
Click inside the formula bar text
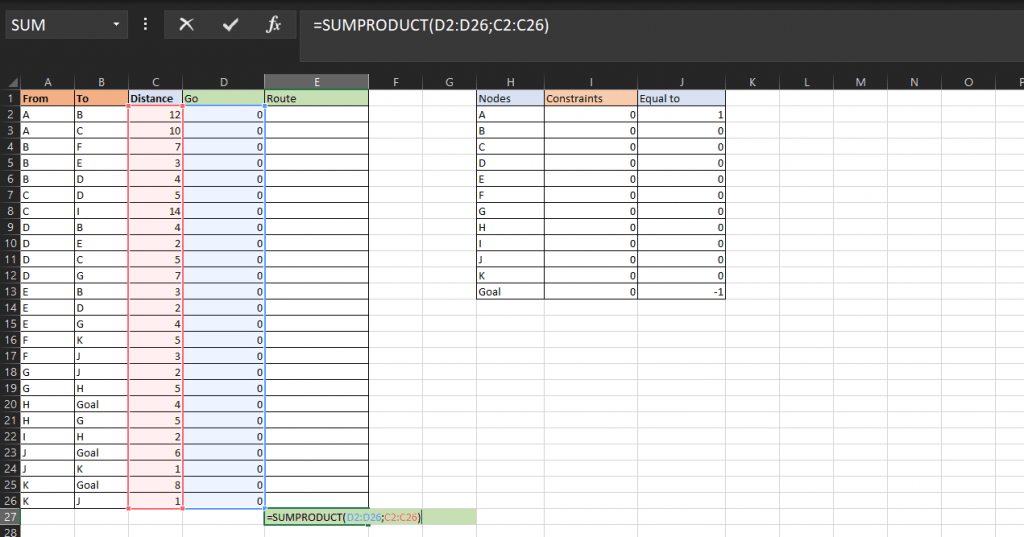click(600, 25)
